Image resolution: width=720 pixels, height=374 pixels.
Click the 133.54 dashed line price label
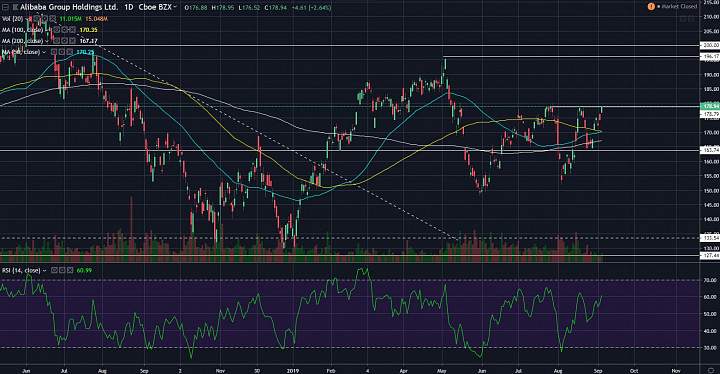pos(709,238)
